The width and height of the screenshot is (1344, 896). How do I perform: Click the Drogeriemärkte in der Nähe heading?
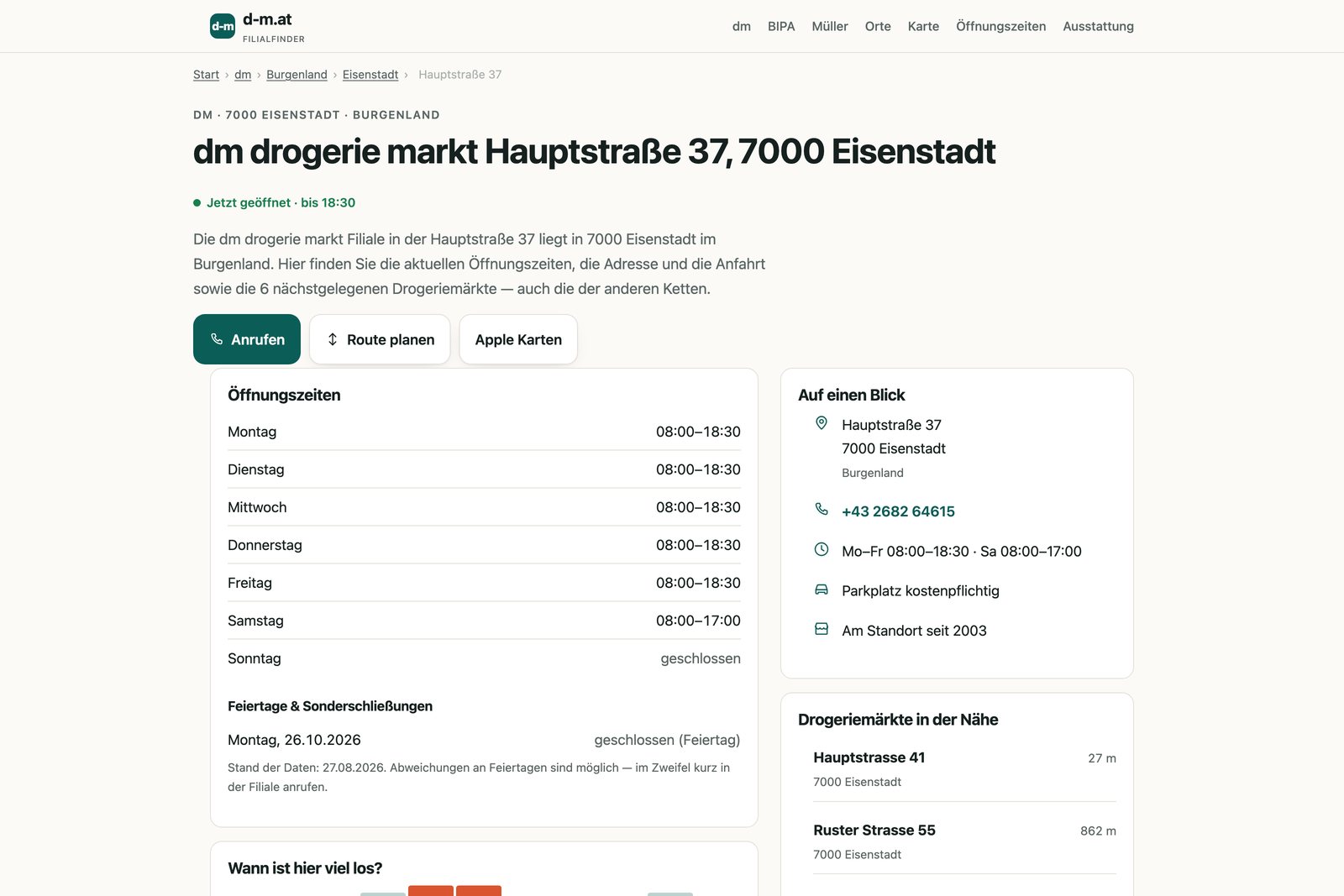click(x=898, y=720)
